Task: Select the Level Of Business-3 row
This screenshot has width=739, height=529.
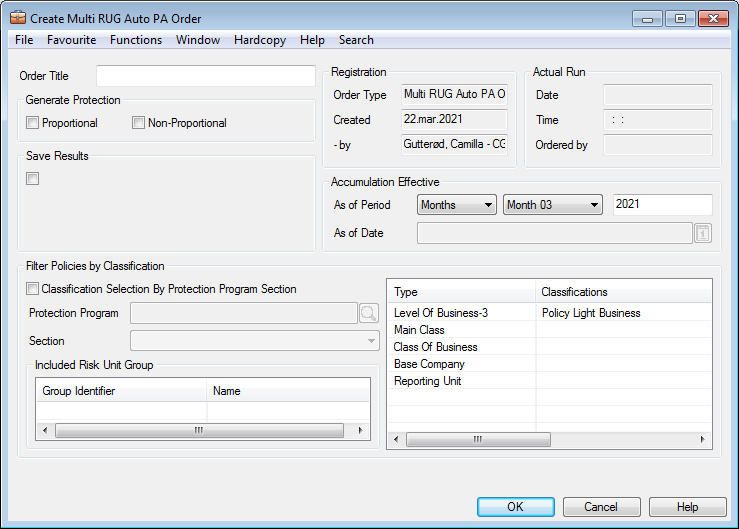Action: pos(550,313)
